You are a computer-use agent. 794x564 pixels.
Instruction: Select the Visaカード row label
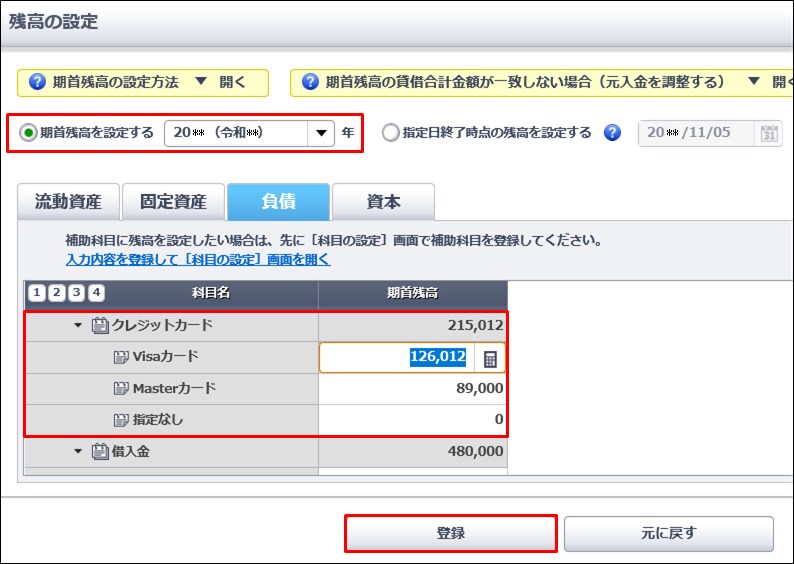166,356
